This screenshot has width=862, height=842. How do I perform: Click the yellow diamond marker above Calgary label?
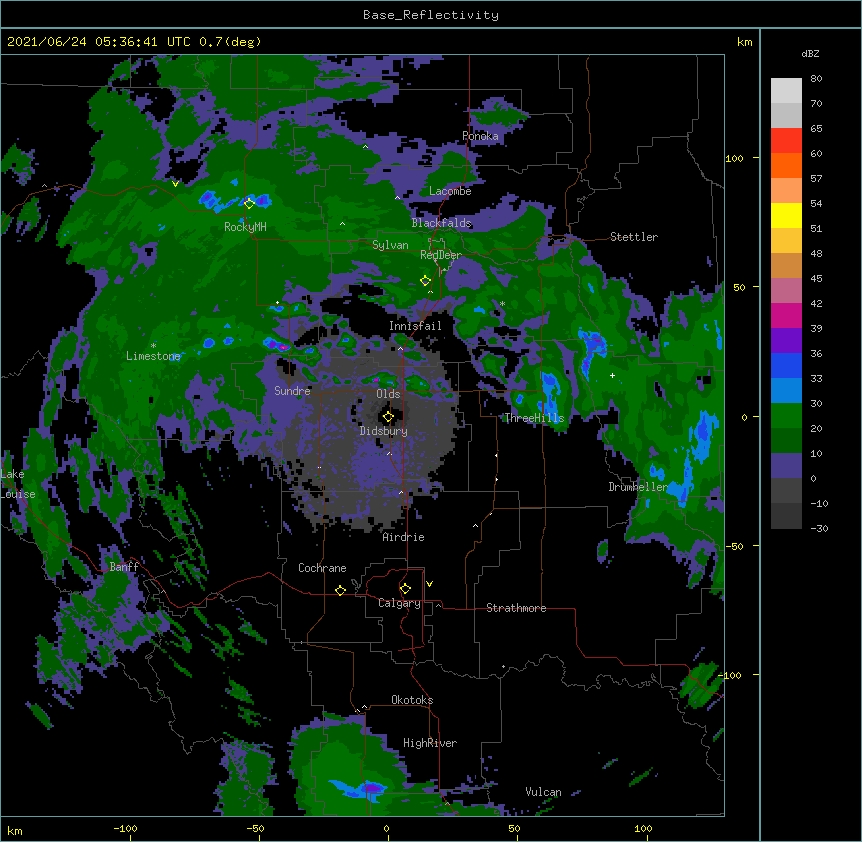point(405,589)
